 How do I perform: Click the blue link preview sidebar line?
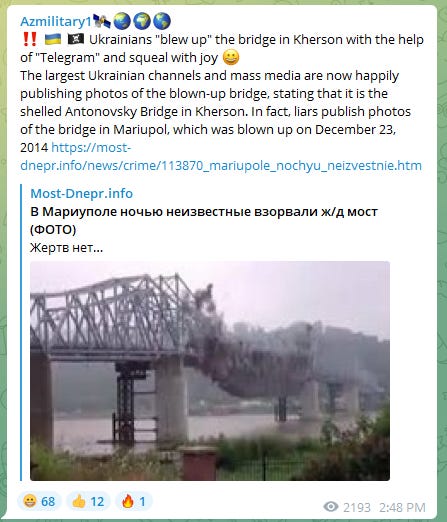[x=21, y=332]
